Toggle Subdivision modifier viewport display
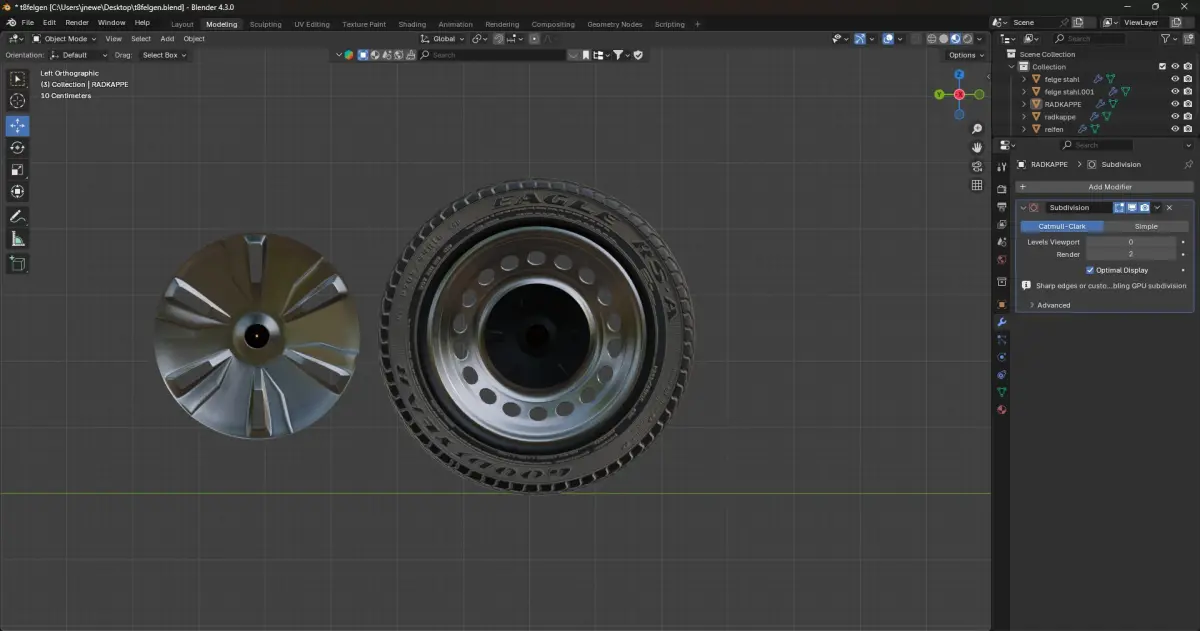The height and width of the screenshot is (631, 1200). point(1132,208)
